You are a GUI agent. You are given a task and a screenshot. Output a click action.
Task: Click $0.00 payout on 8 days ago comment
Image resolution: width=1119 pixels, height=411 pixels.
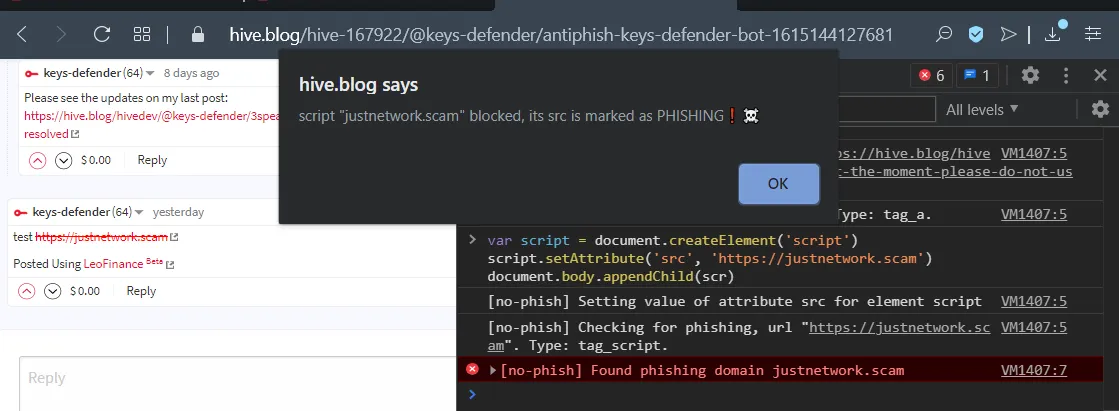coord(96,161)
